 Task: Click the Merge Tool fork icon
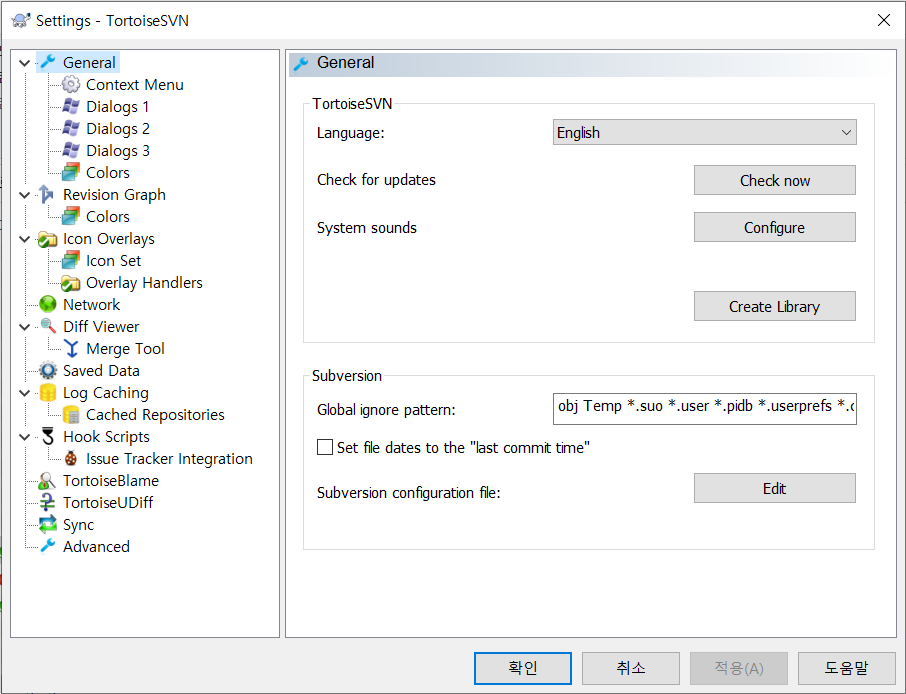pos(70,348)
